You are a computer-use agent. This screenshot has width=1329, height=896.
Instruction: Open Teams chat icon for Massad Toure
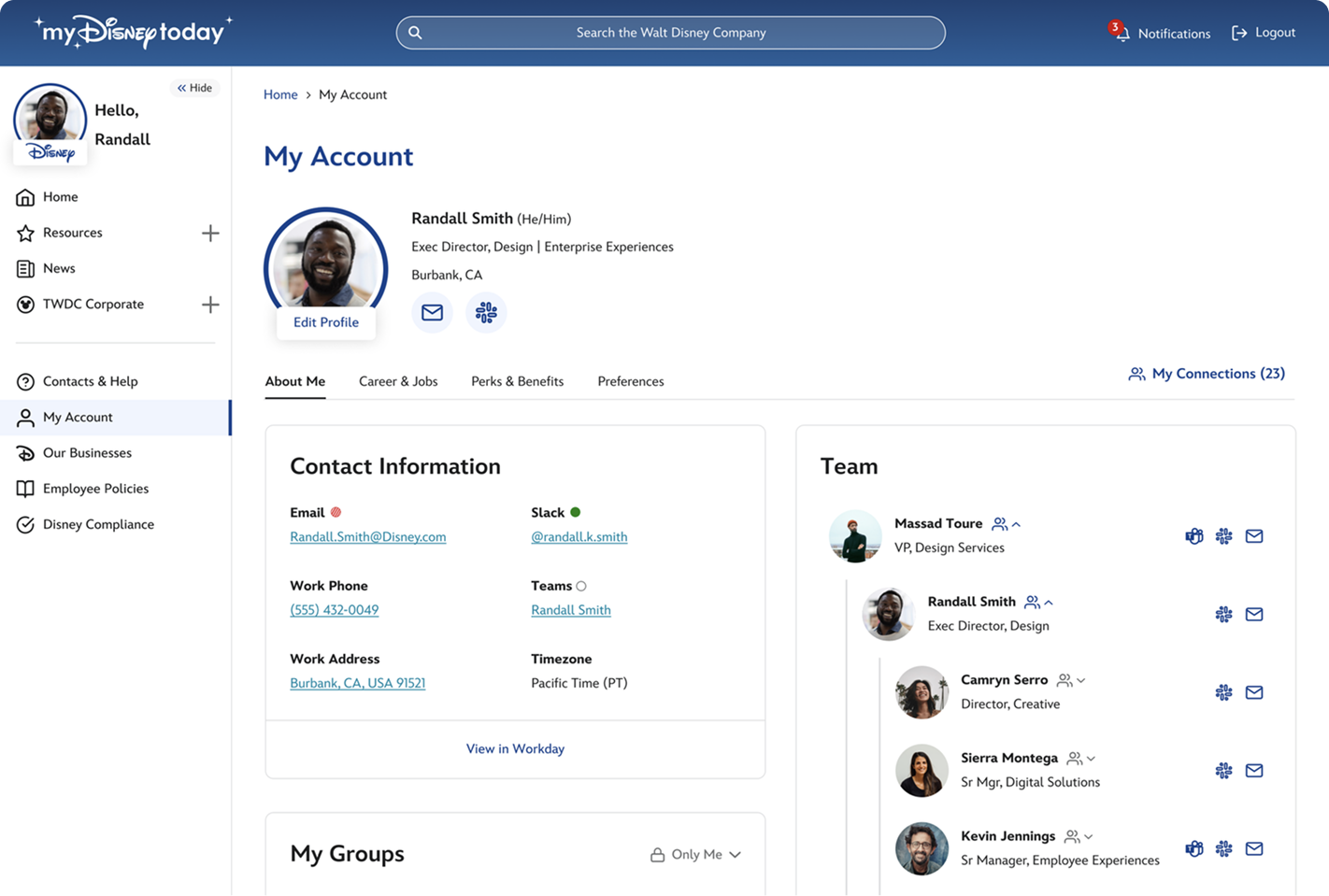click(1193, 536)
